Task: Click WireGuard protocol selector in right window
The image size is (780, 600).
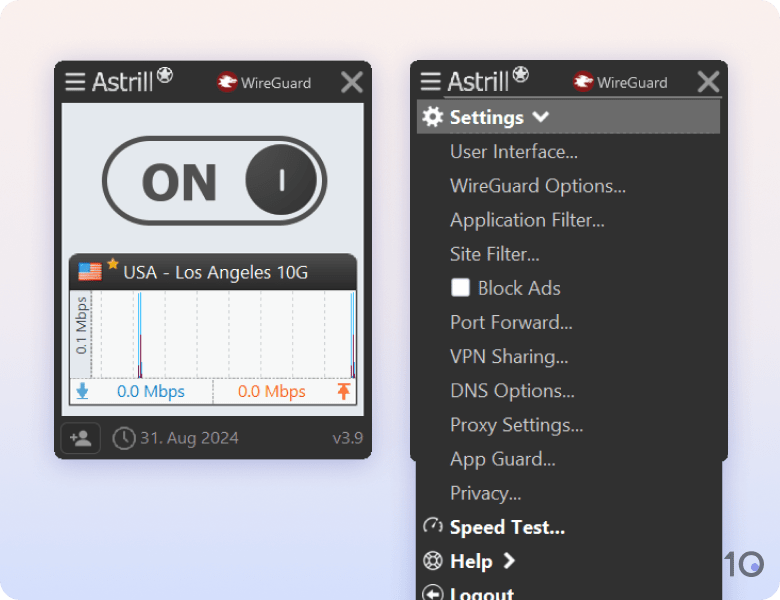Action: 620,82
